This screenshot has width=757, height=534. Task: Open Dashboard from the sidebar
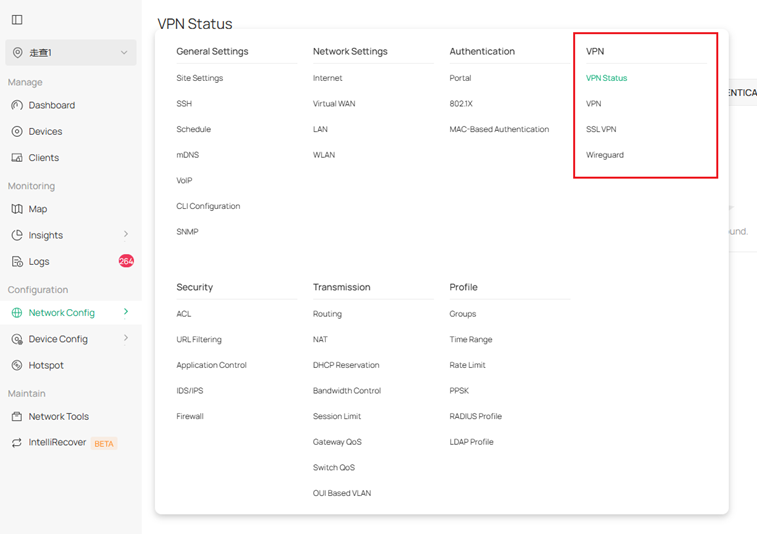[52, 105]
